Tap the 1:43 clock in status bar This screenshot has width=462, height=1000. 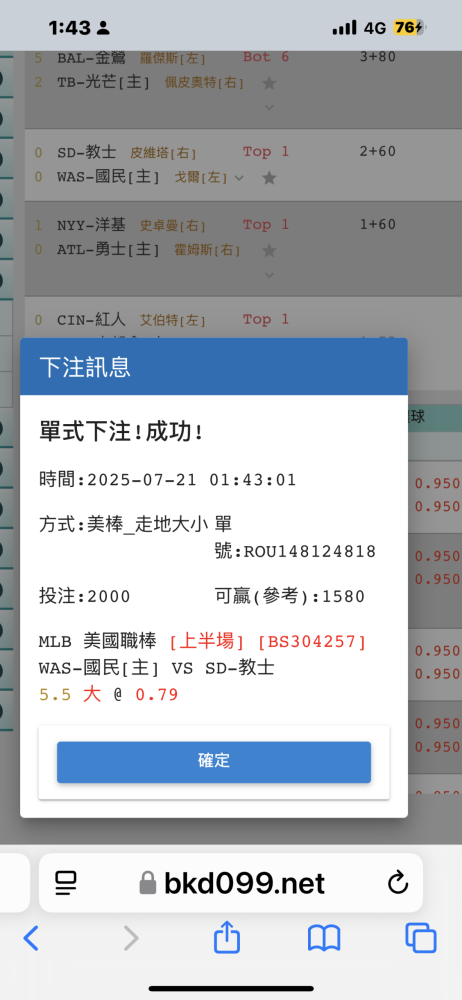tap(70, 27)
